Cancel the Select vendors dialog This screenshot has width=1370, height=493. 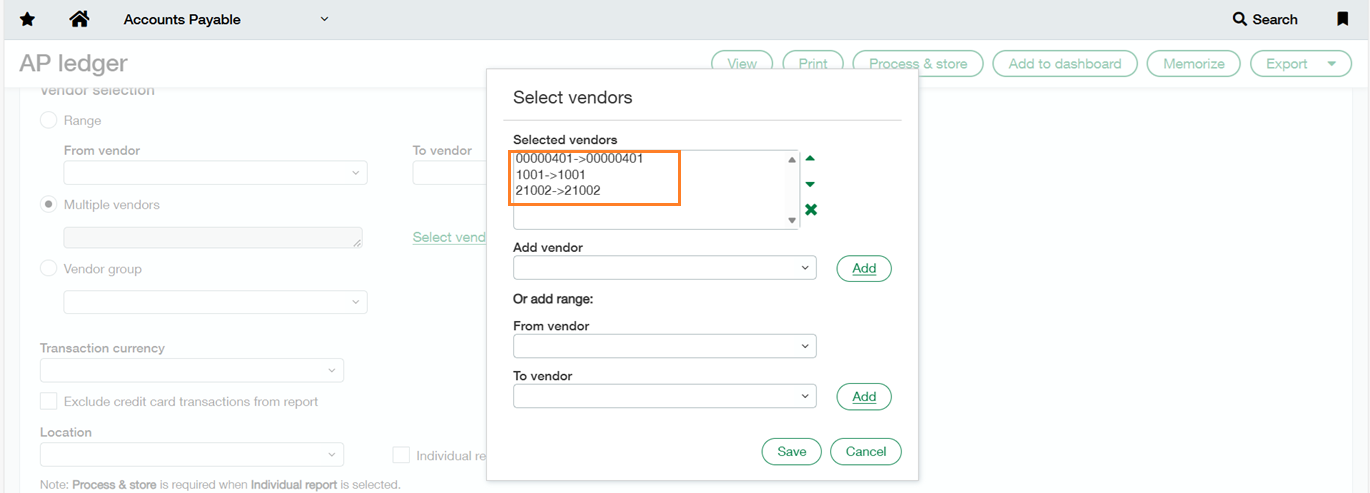[865, 451]
